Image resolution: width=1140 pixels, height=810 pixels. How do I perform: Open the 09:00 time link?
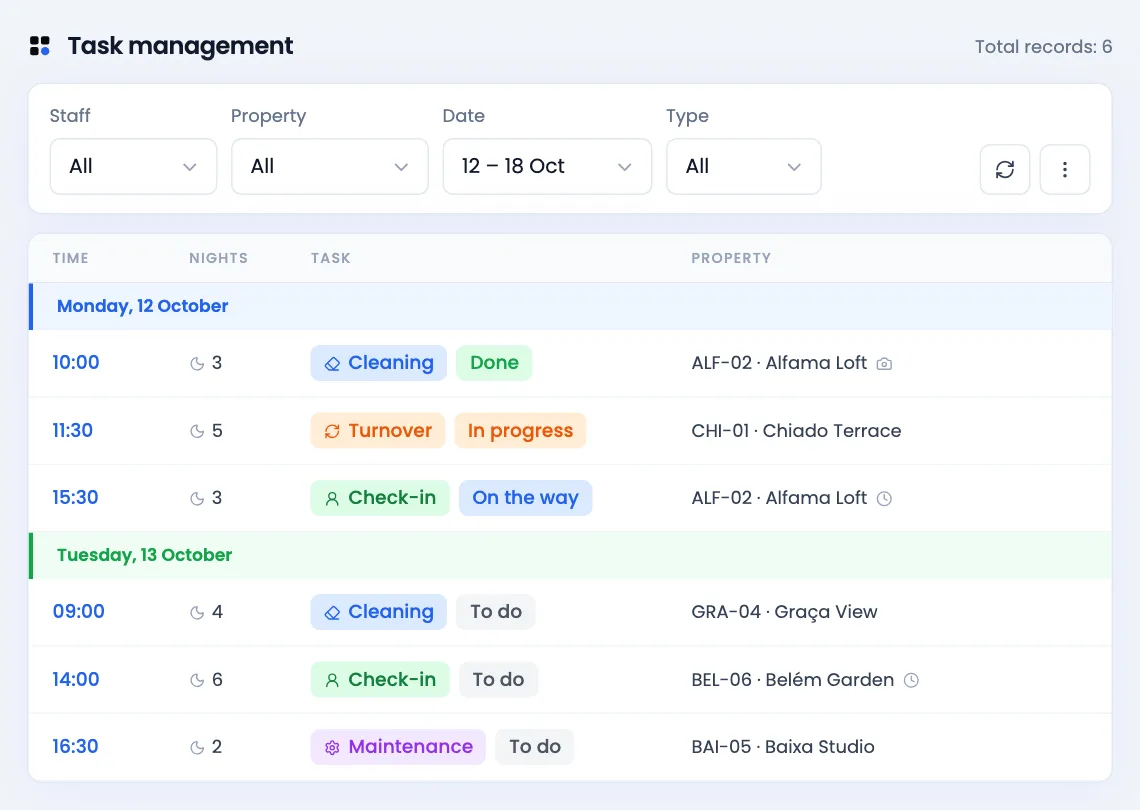point(79,611)
